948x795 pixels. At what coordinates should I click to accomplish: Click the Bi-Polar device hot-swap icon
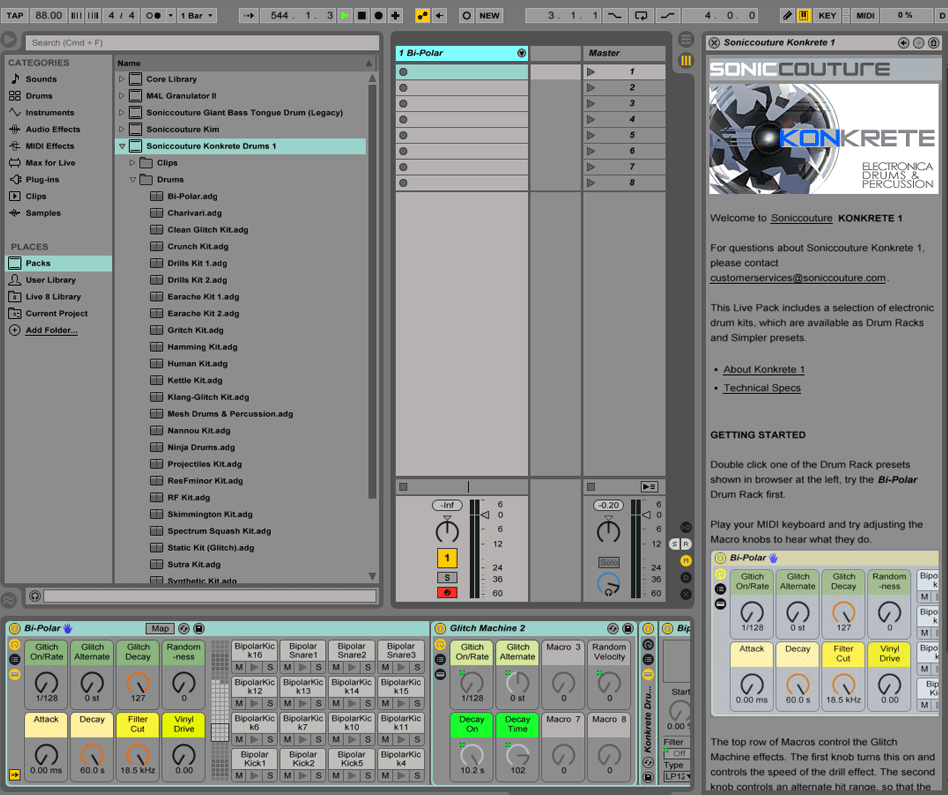184,629
